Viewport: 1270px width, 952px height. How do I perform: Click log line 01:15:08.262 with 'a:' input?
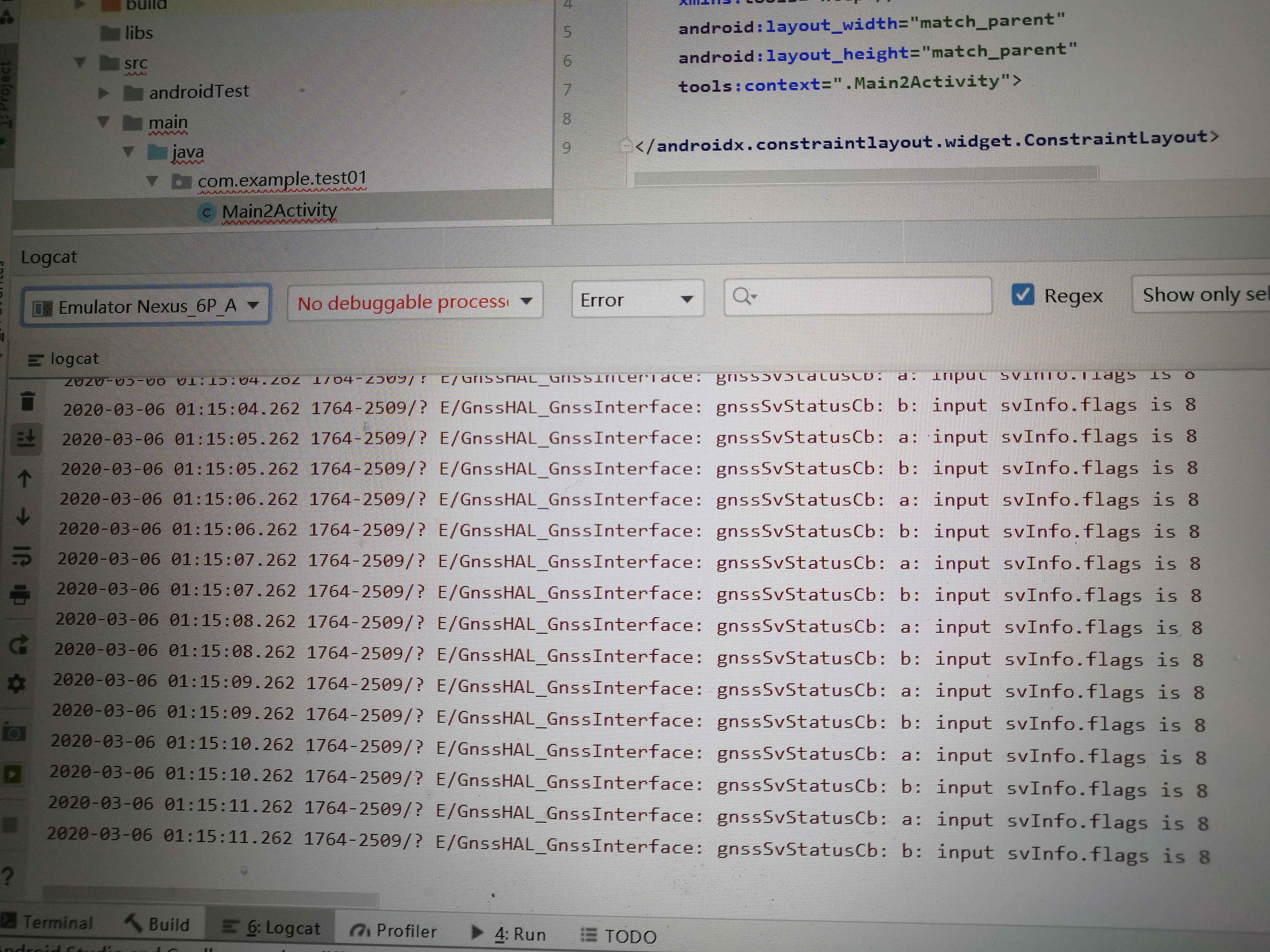point(629,624)
